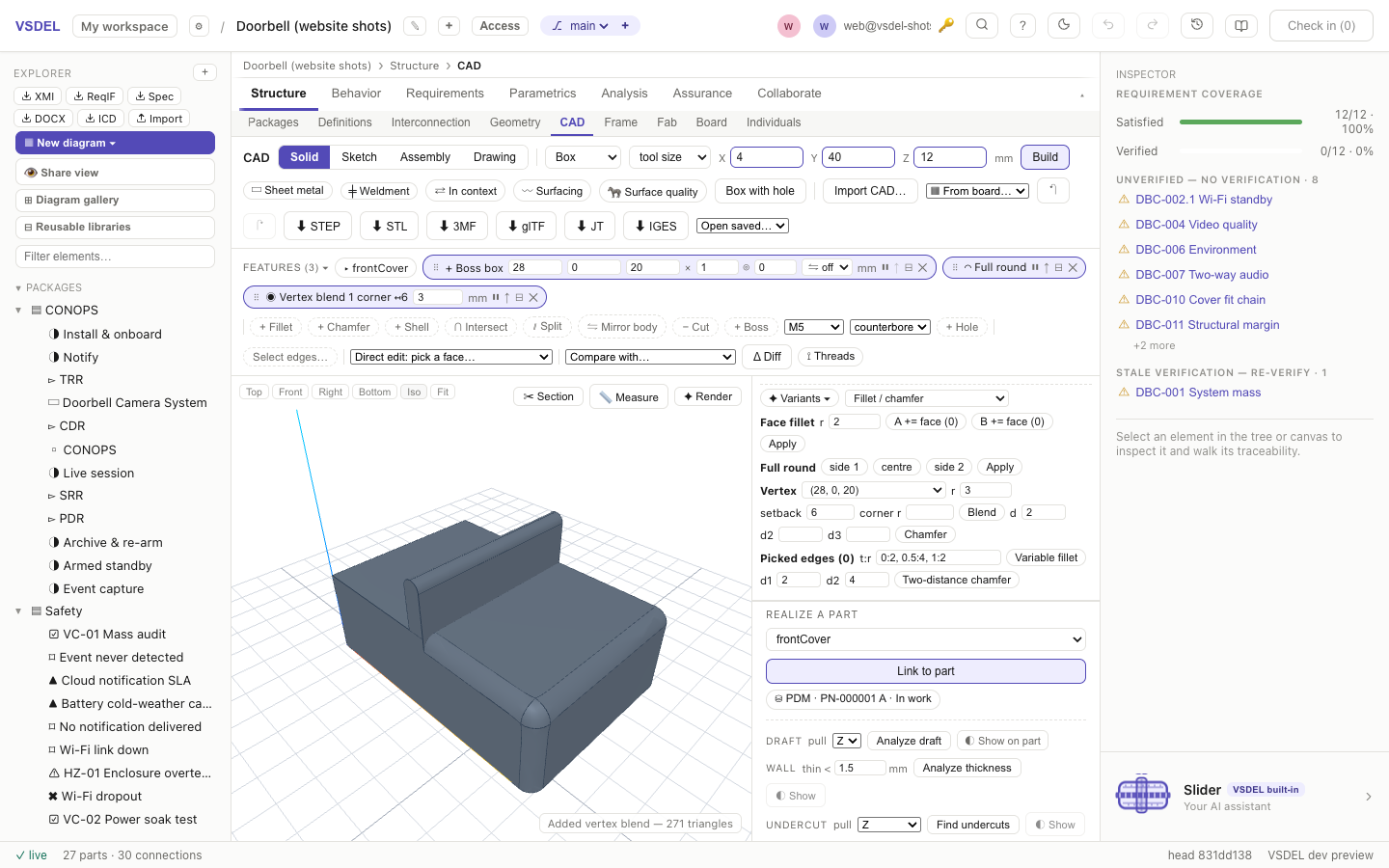Remove the Full round feature with its X icon
1389x868 pixels.
[1073, 267]
